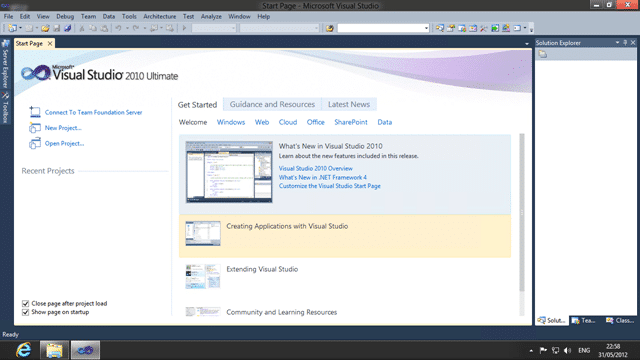Open the Toolbox side tab

coord(5,108)
